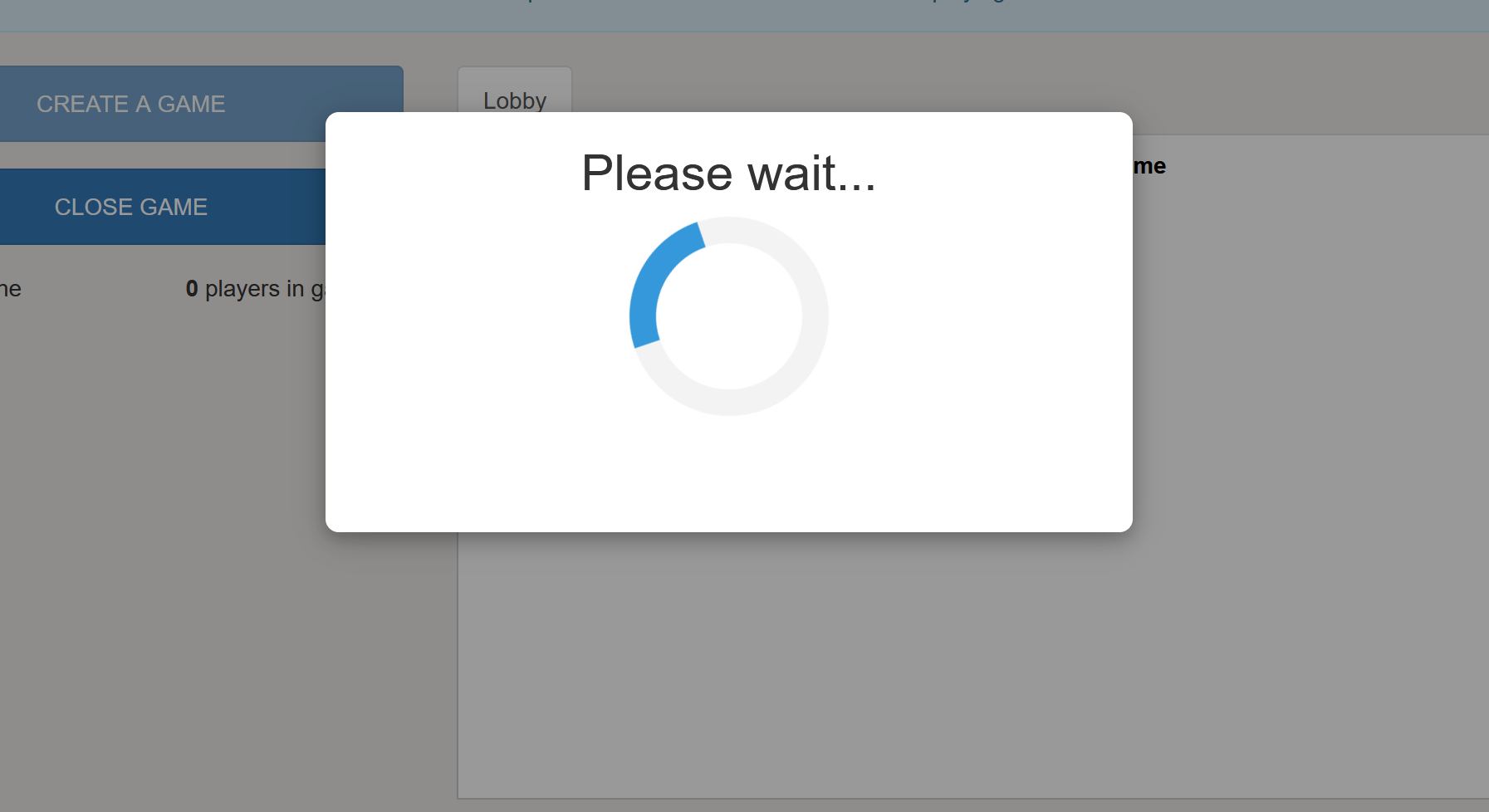Click the "CREATE" word on the top-left button
This screenshot has width=1489, height=812.
click(82, 104)
